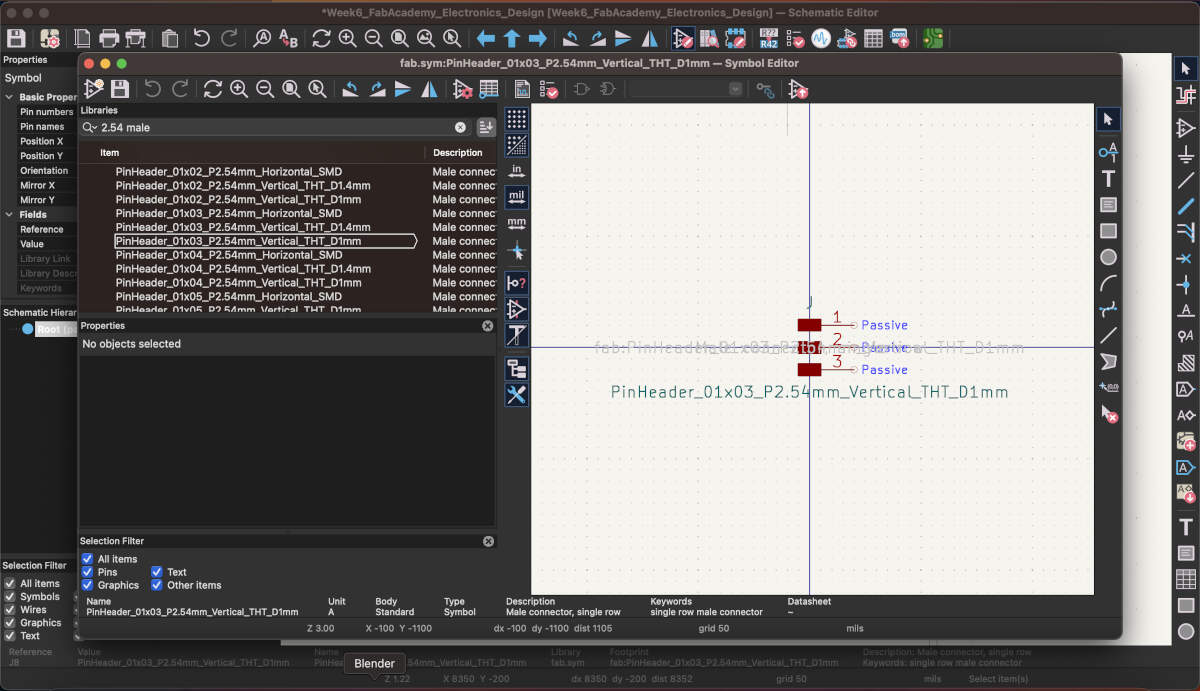Navigate back with the left blue arrow
The width and height of the screenshot is (1200, 691).
(x=486, y=39)
